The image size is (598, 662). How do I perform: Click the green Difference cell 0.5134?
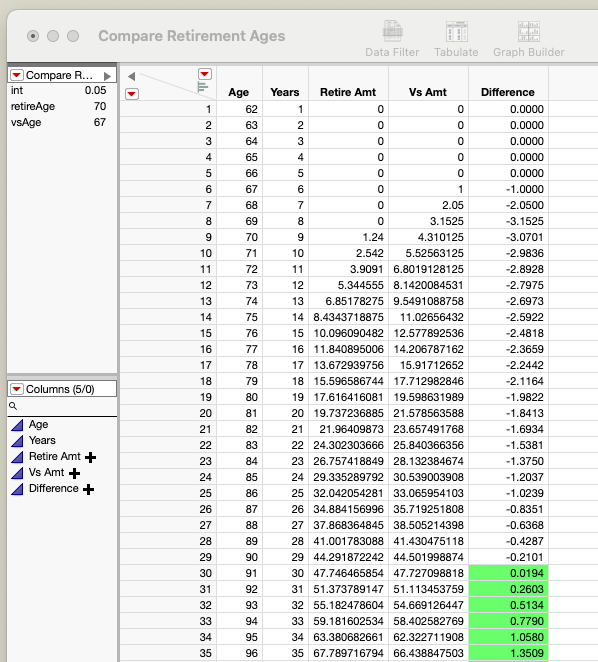click(508, 605)
